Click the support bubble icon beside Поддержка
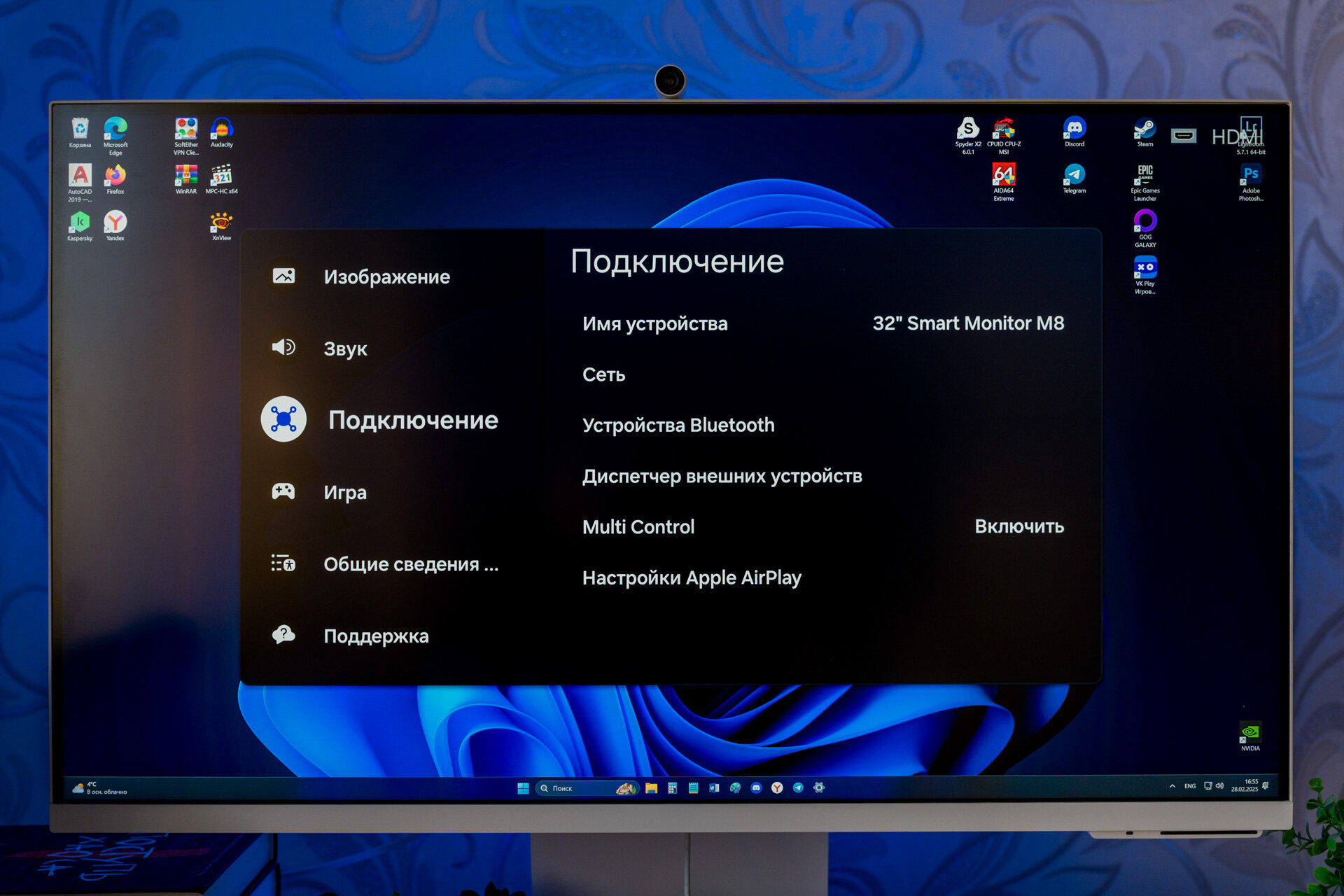This screenshot has width=1344, height=896. (283, 635)
